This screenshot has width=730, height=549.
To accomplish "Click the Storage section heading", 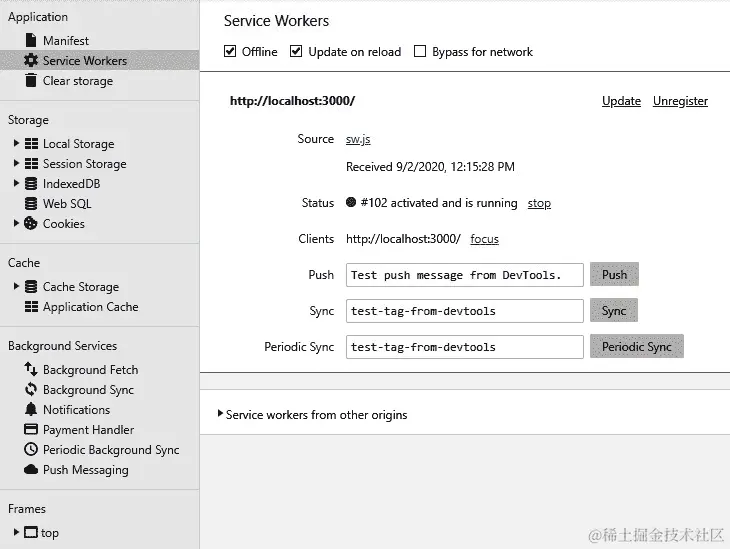I will (x=28, y=120).
